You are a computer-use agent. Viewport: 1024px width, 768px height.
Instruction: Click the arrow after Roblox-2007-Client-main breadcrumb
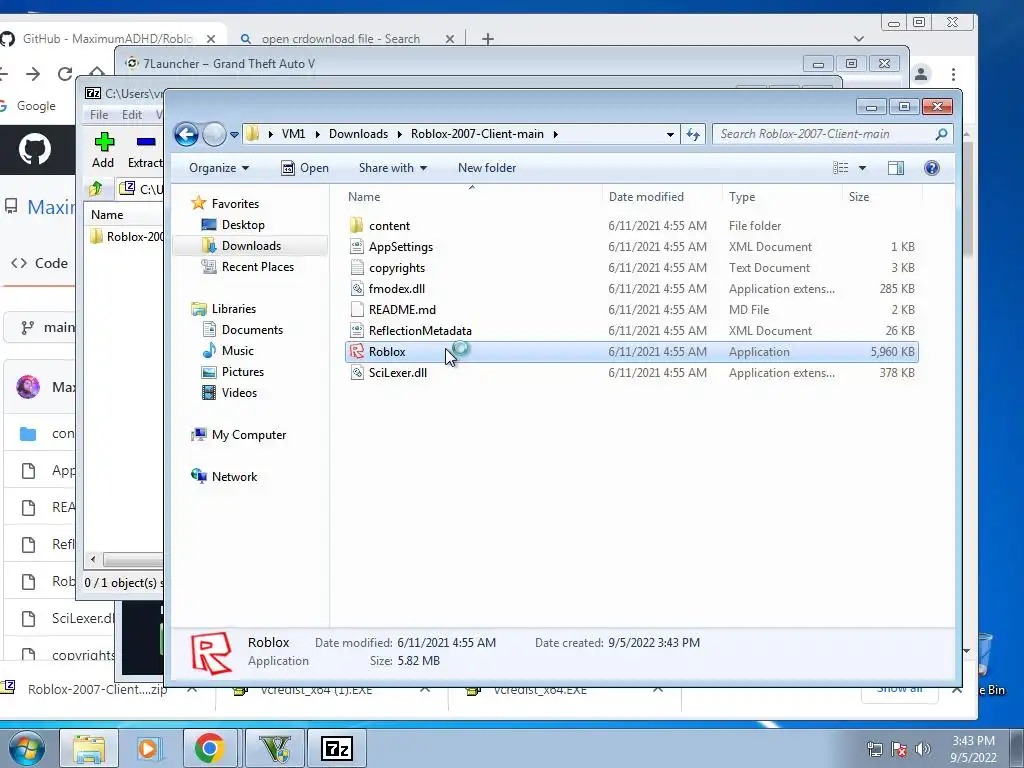pyautogui.click(x=556, y=134)
